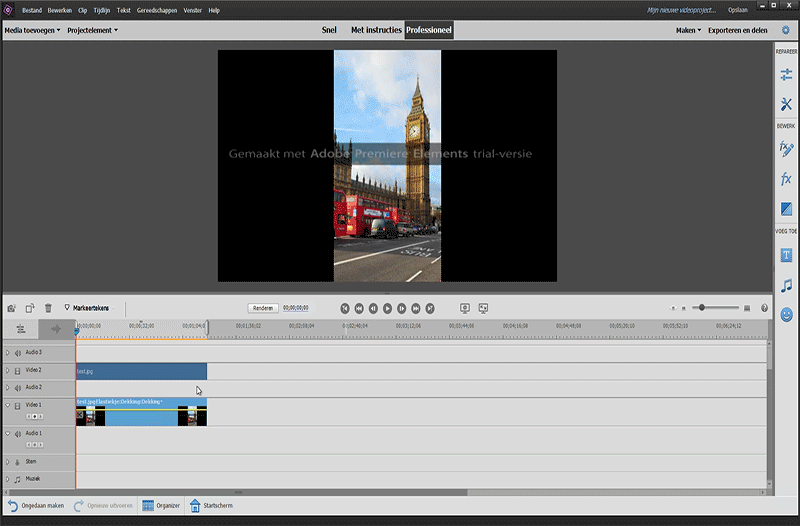The height and width of the screenshot is (526, 800).
Task: Click the Renderen button
Action: 263,308
